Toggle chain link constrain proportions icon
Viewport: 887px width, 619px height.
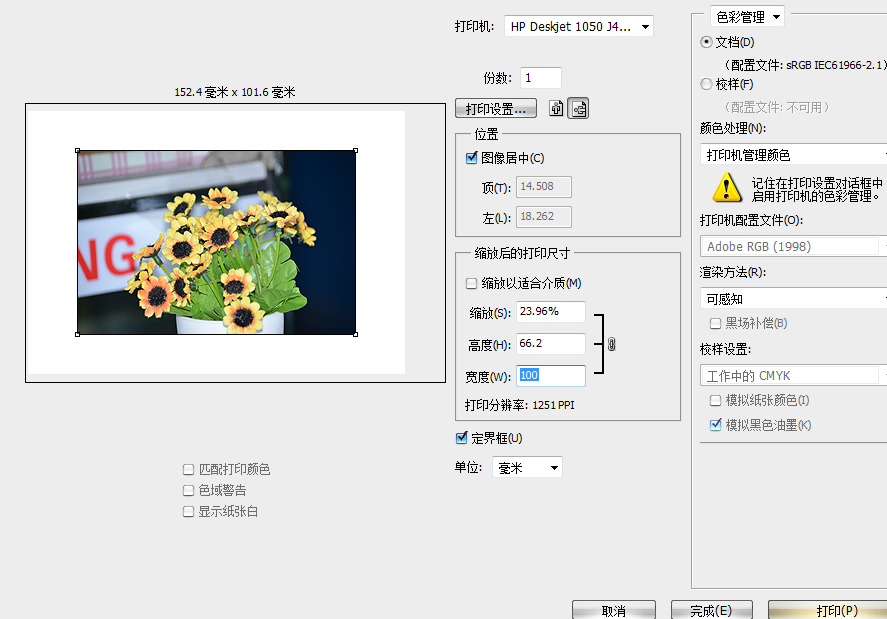pos(612,343)
